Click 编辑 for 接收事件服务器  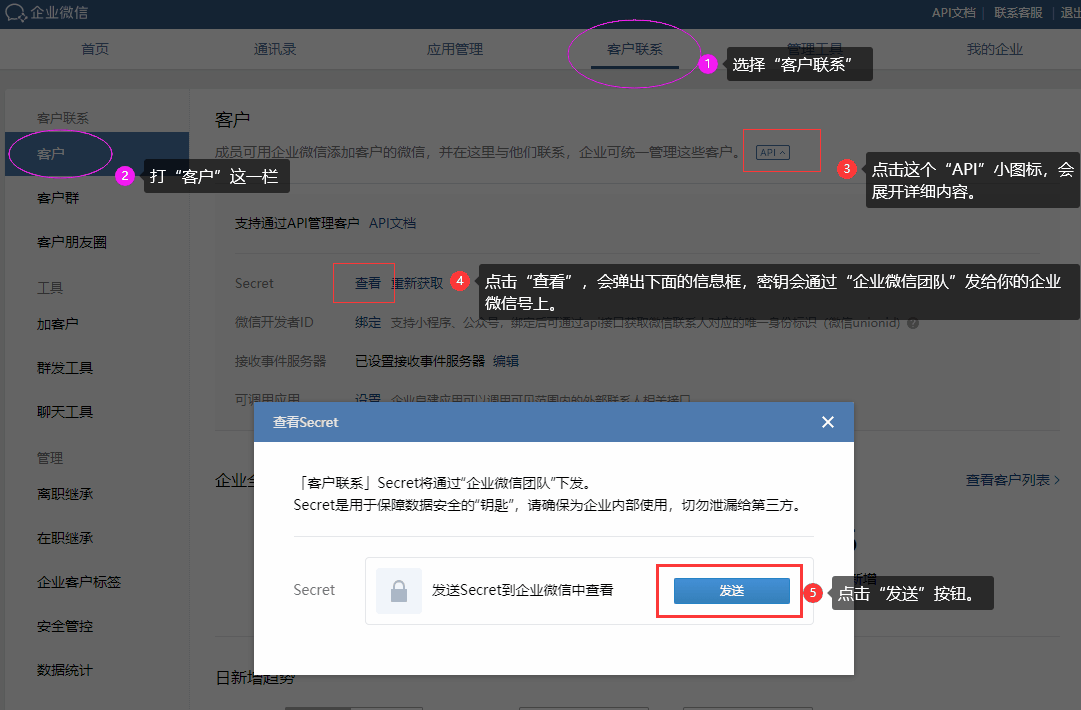(505, 361)
